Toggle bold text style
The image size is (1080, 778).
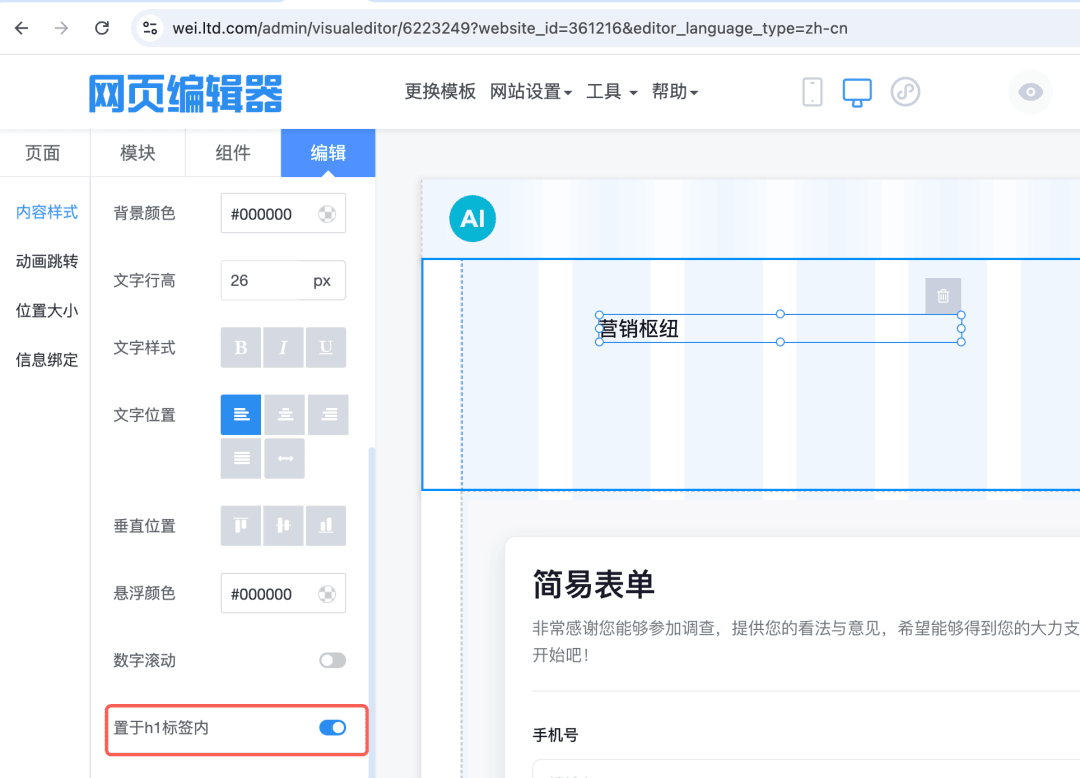pos(240,348)
